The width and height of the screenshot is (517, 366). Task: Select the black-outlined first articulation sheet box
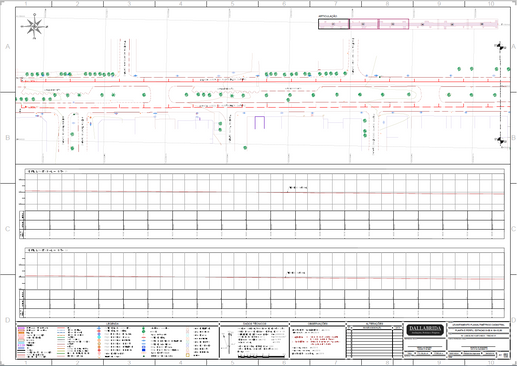[334, 24]
